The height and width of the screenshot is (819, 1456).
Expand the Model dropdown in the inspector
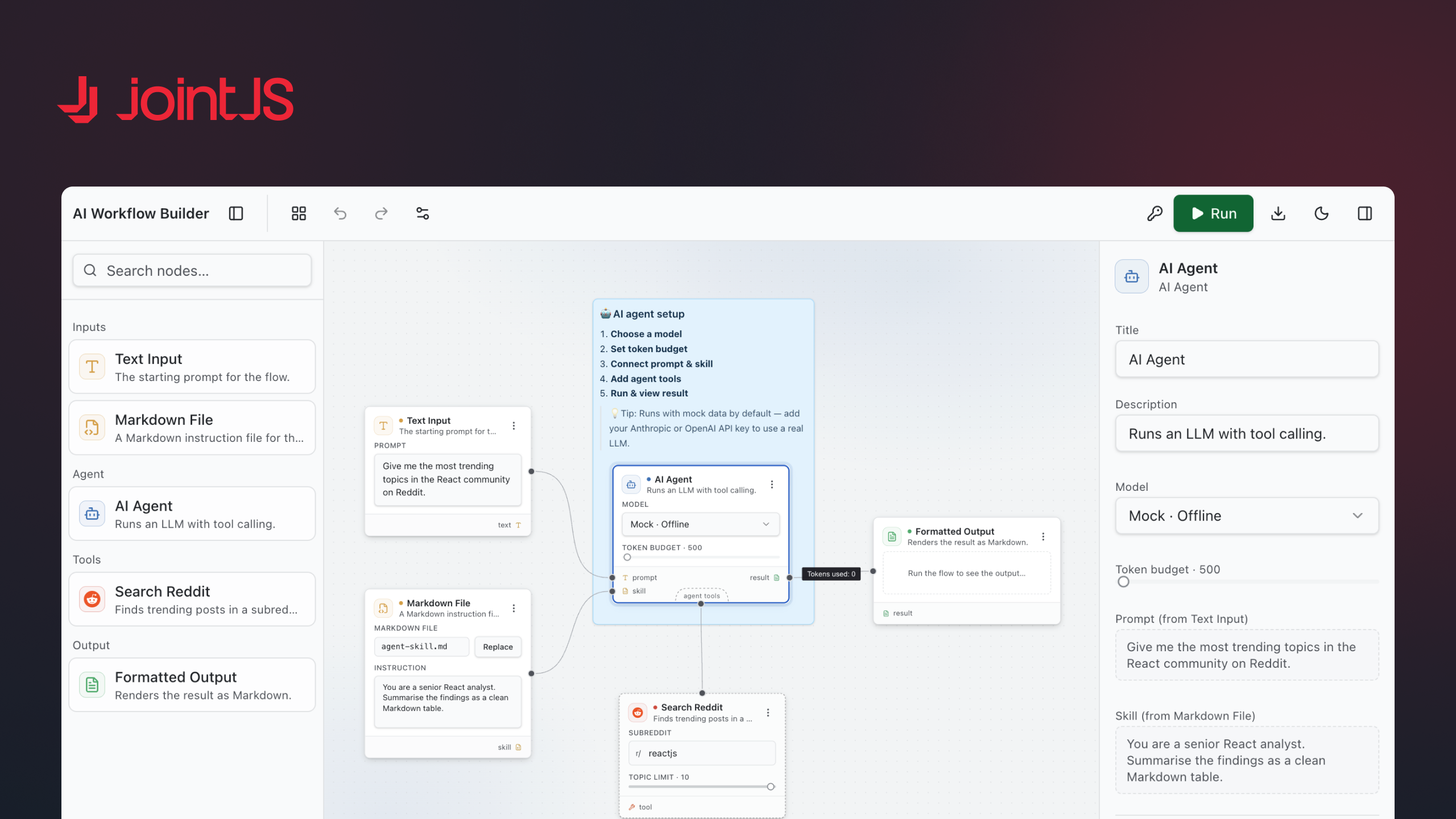1247,516
